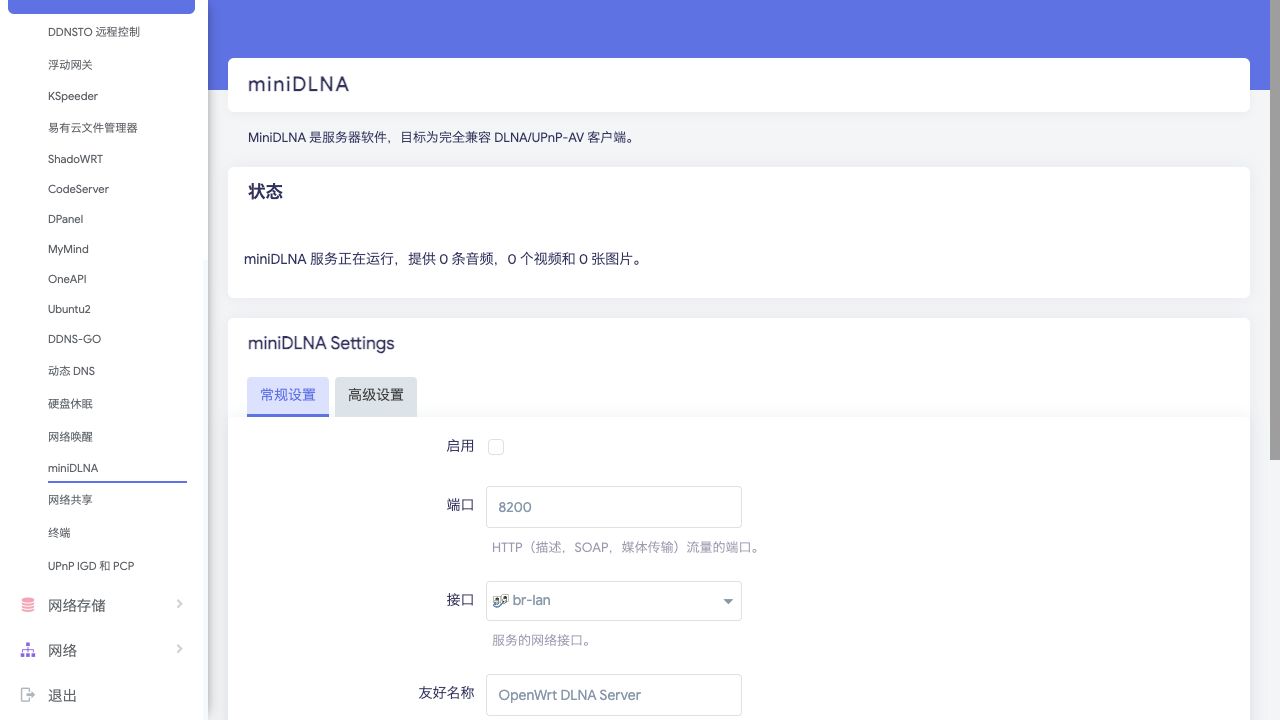This screenshot has width=1280, height=720.
Task: Open UPnP IGD 和 PCP page
Action: pyautogui.click(x=91, y=566)
